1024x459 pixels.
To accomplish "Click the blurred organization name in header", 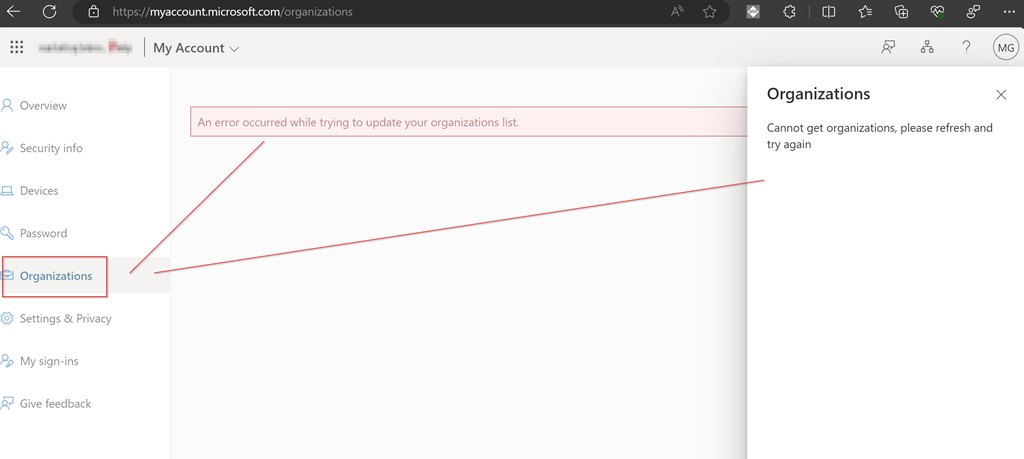I will (85, 47).
